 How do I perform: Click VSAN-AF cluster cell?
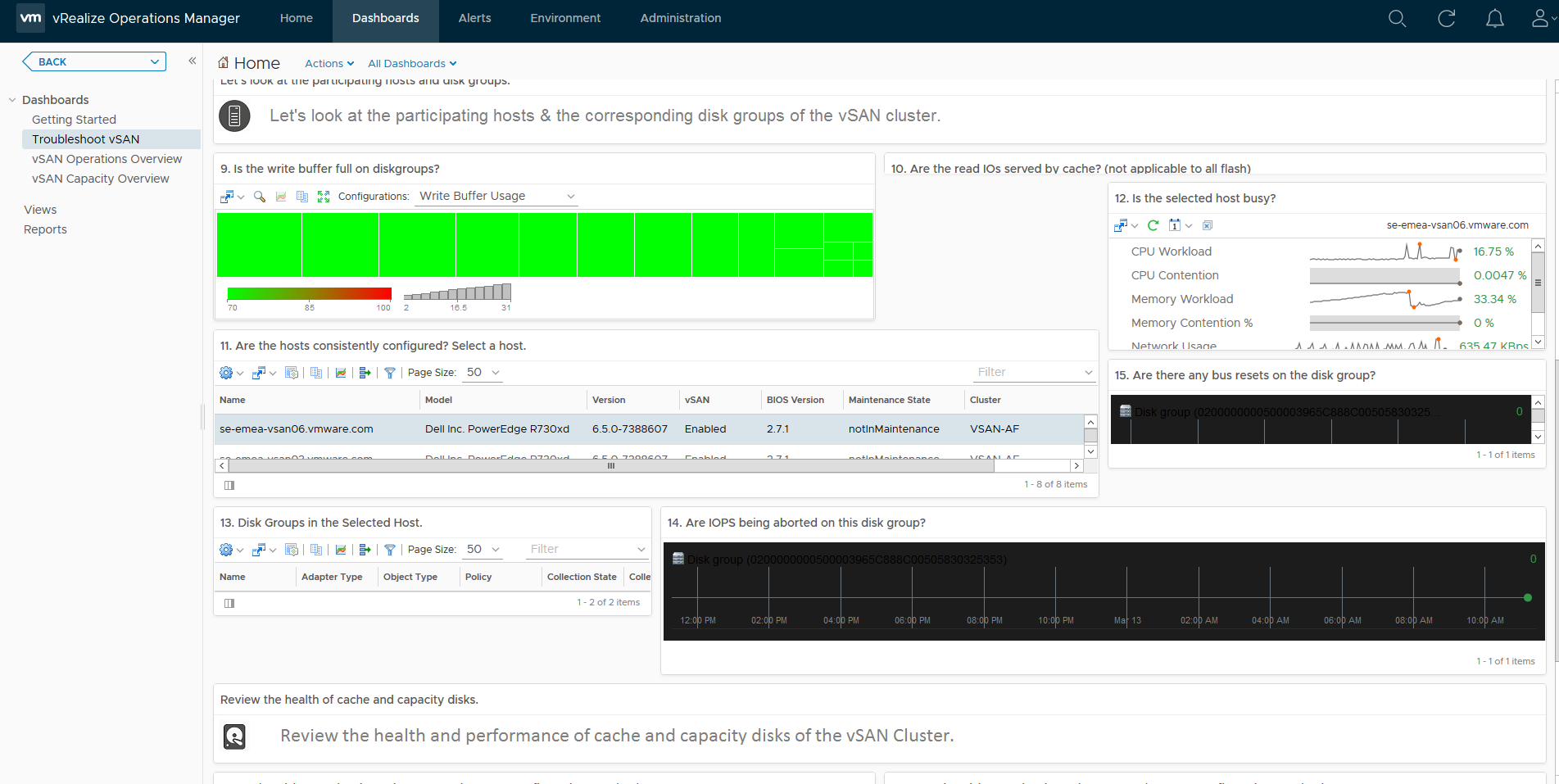994,429
